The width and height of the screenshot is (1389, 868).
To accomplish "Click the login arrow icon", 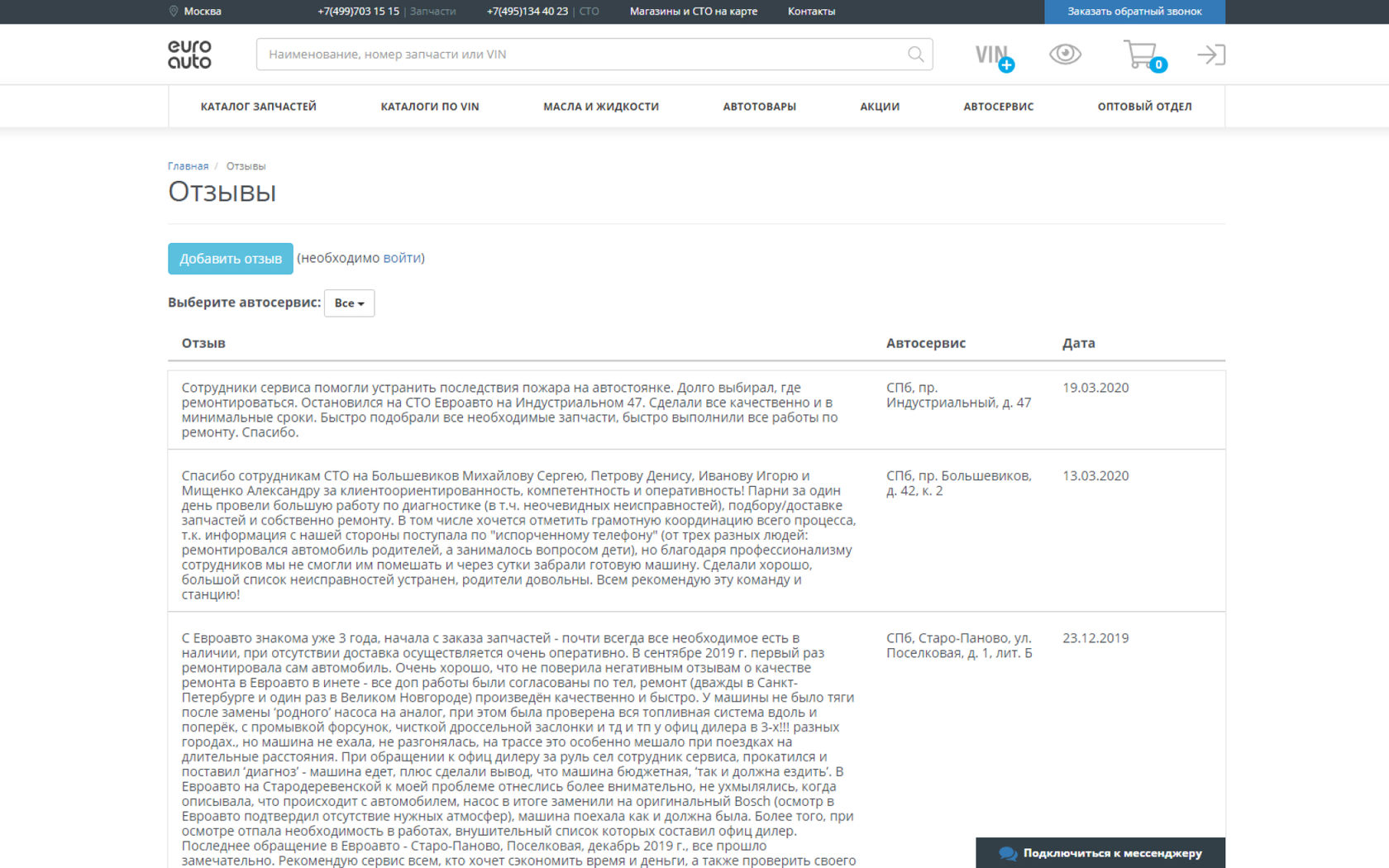I will click(1211, 55).
